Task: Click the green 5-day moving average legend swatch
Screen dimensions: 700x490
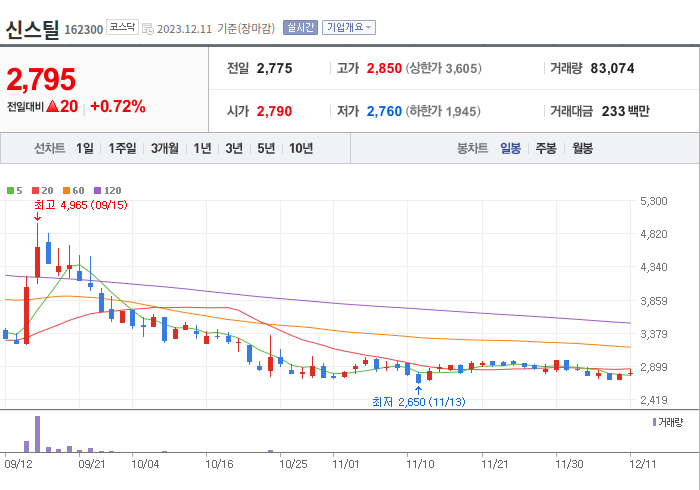Action: point(10,191)
